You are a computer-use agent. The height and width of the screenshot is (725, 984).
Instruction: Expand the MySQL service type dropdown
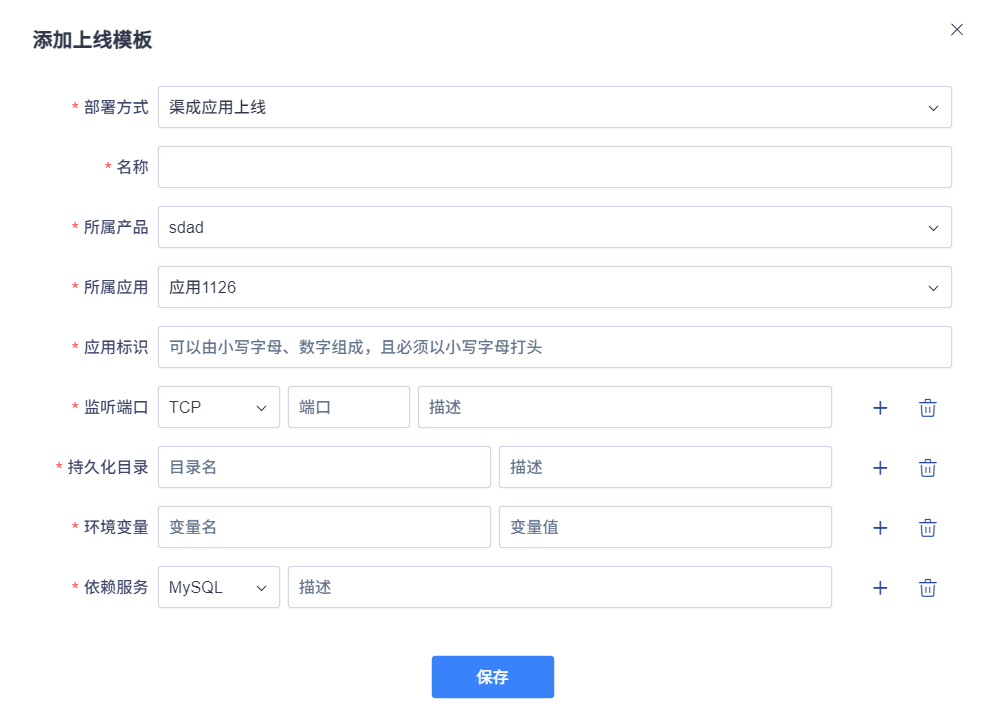(x=218, y=587)
